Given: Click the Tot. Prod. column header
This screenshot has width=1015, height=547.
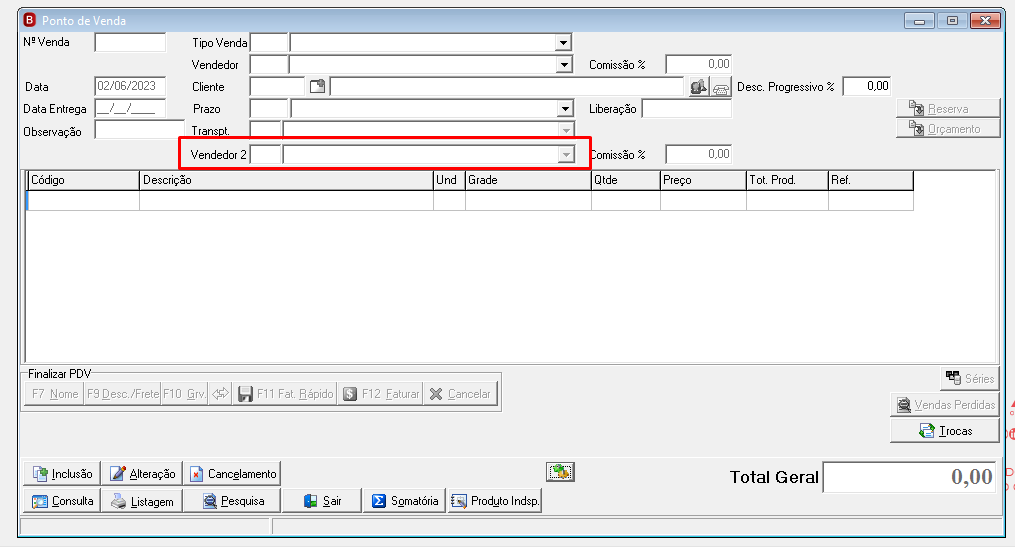Looking at the screenshot, I should 788,181.
